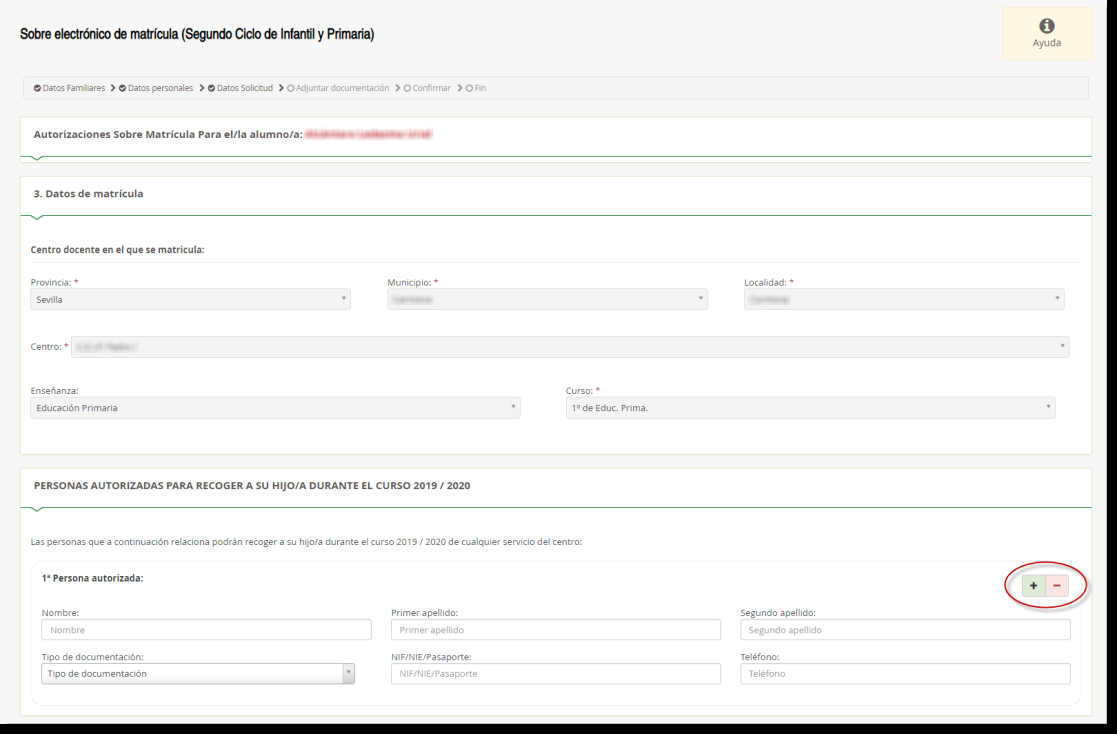Open the Tipo de documentación dropdown
1117x734 pixels.
tap(198, 674)
